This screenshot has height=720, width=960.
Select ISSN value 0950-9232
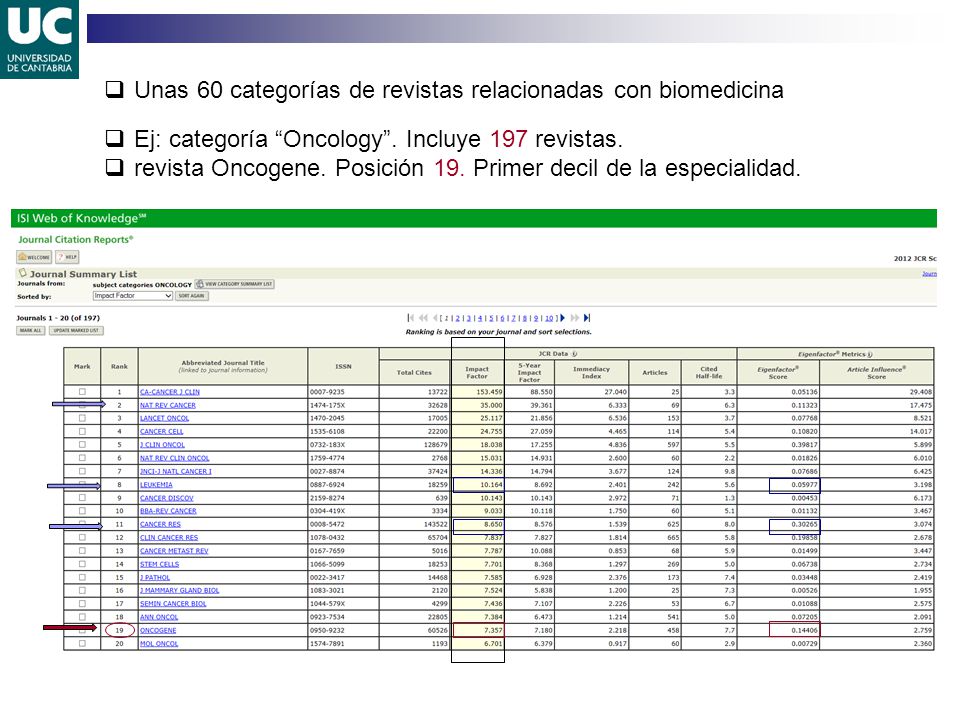[x=327, y=631]
